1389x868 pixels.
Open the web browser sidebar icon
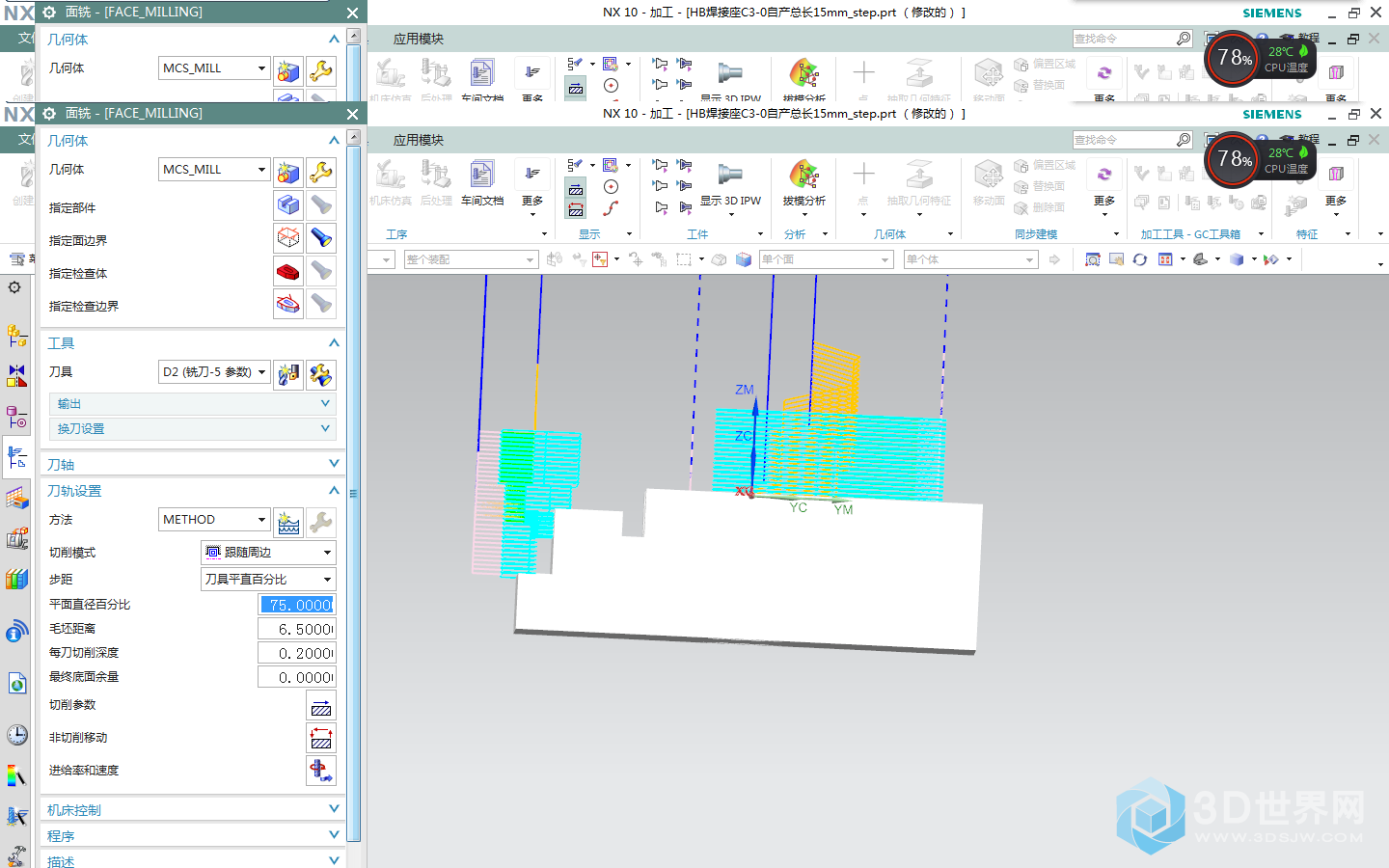(x=16, y=685)
